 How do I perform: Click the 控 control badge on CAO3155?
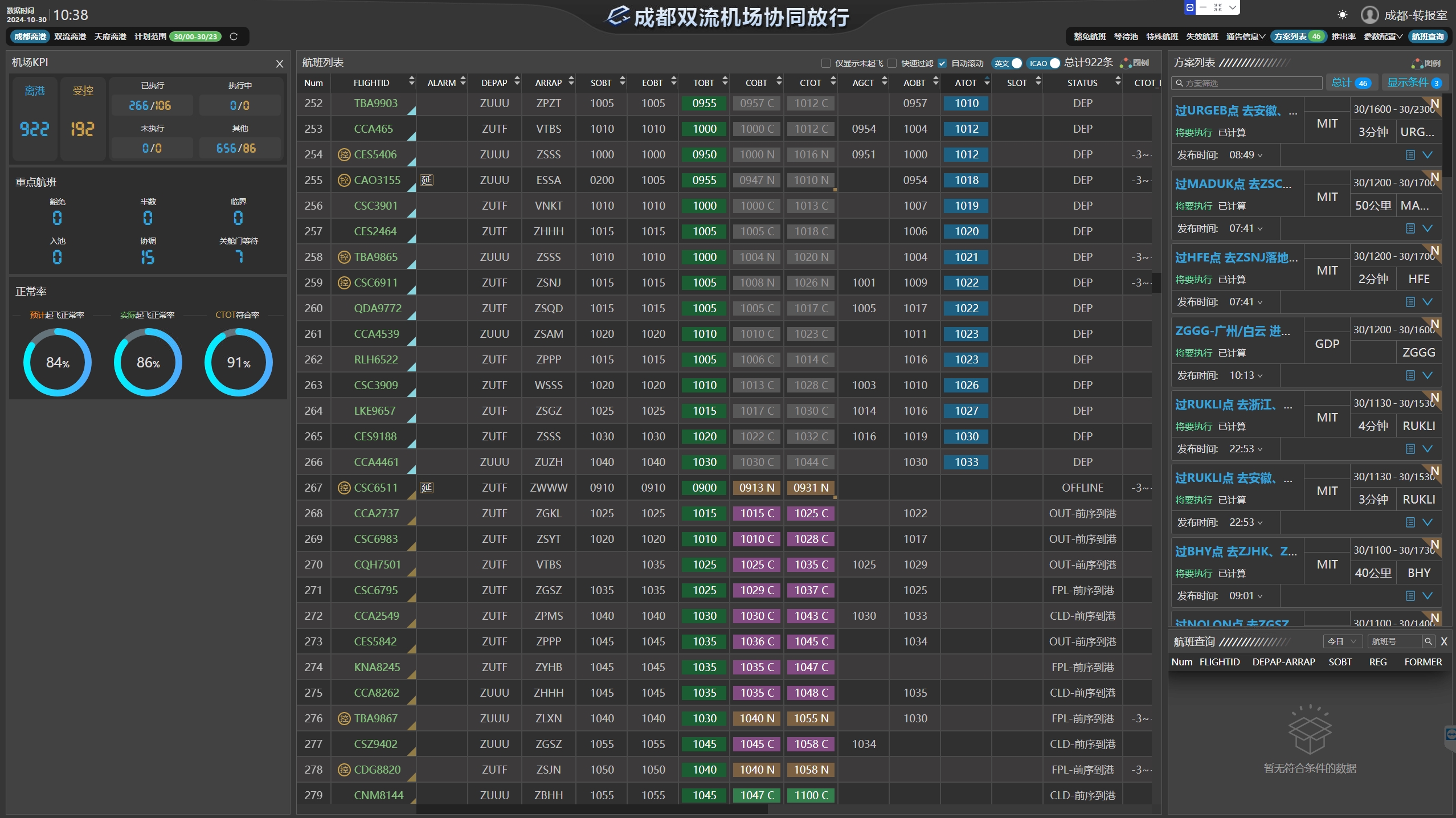[344, 180]
